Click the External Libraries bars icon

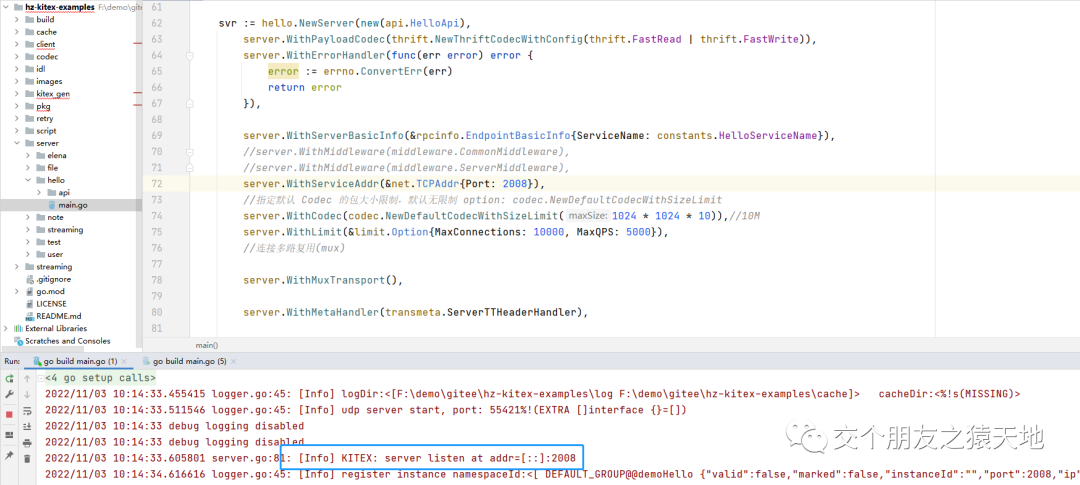pyautogui.click(x=18, y=329)
